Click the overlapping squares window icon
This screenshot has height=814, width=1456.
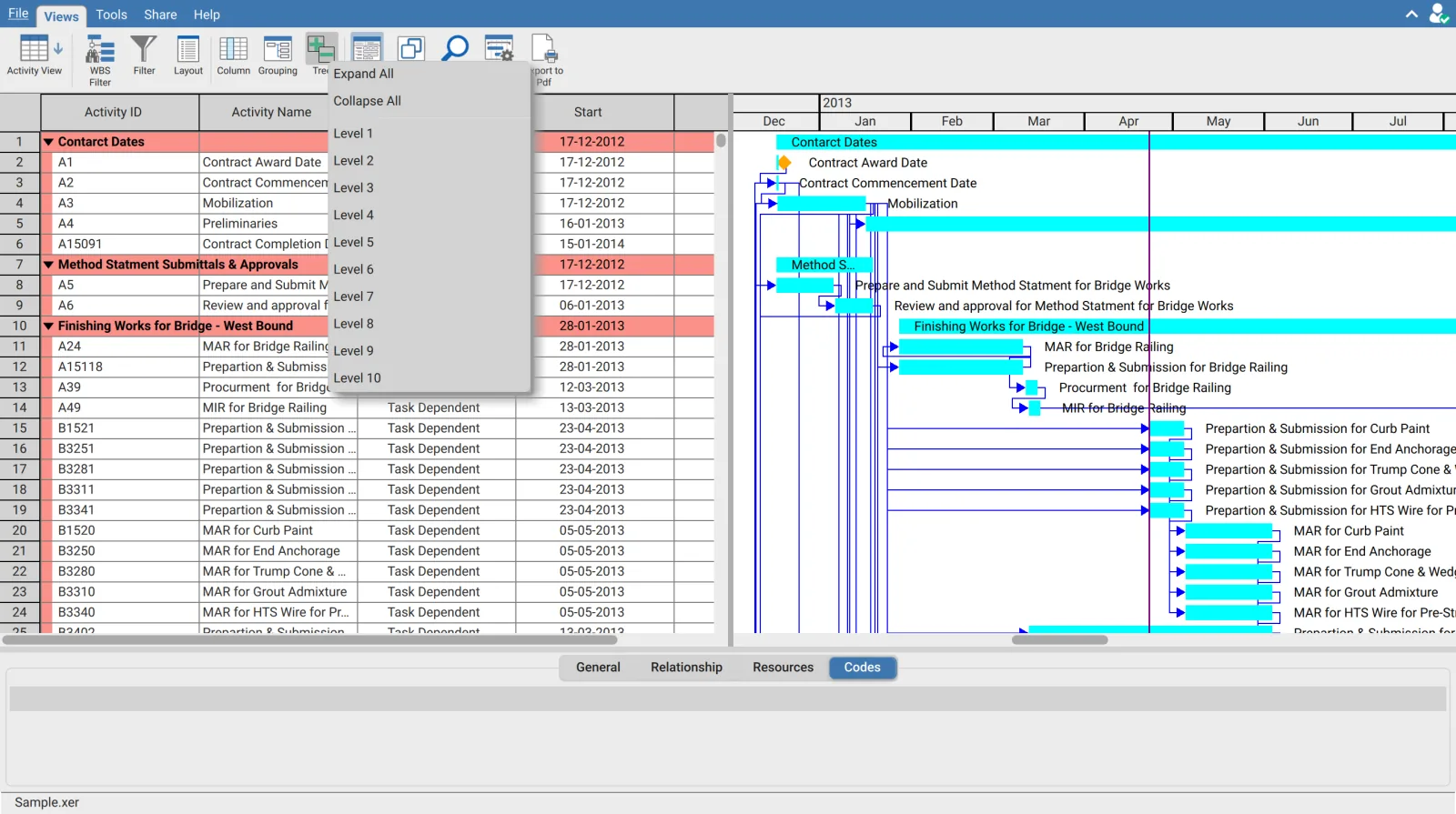pyautogui.click(x=411, y=48)
